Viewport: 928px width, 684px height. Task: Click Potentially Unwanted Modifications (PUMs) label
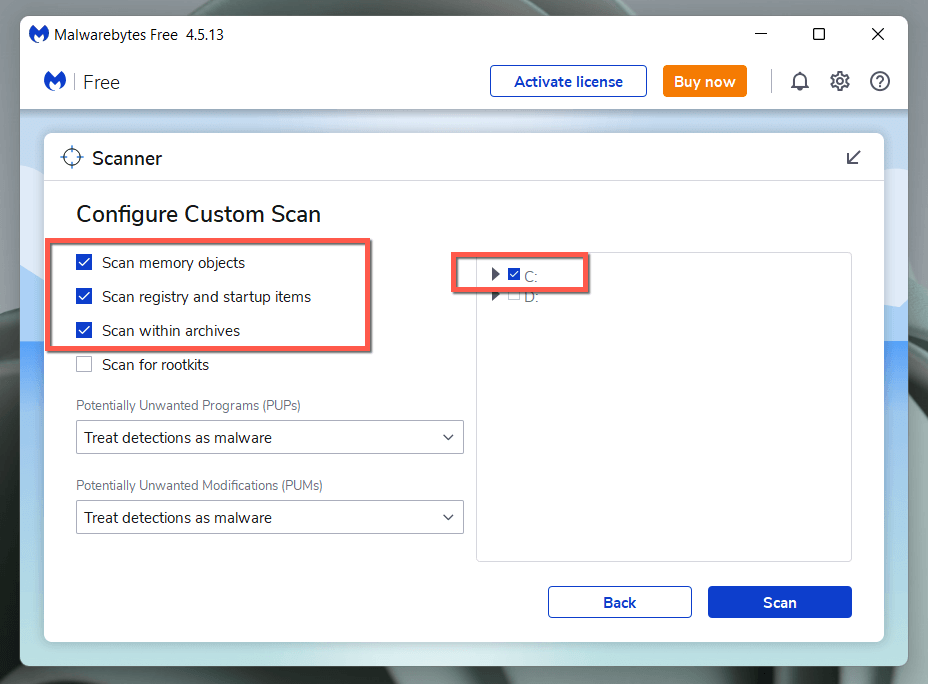tap(199, 485)
